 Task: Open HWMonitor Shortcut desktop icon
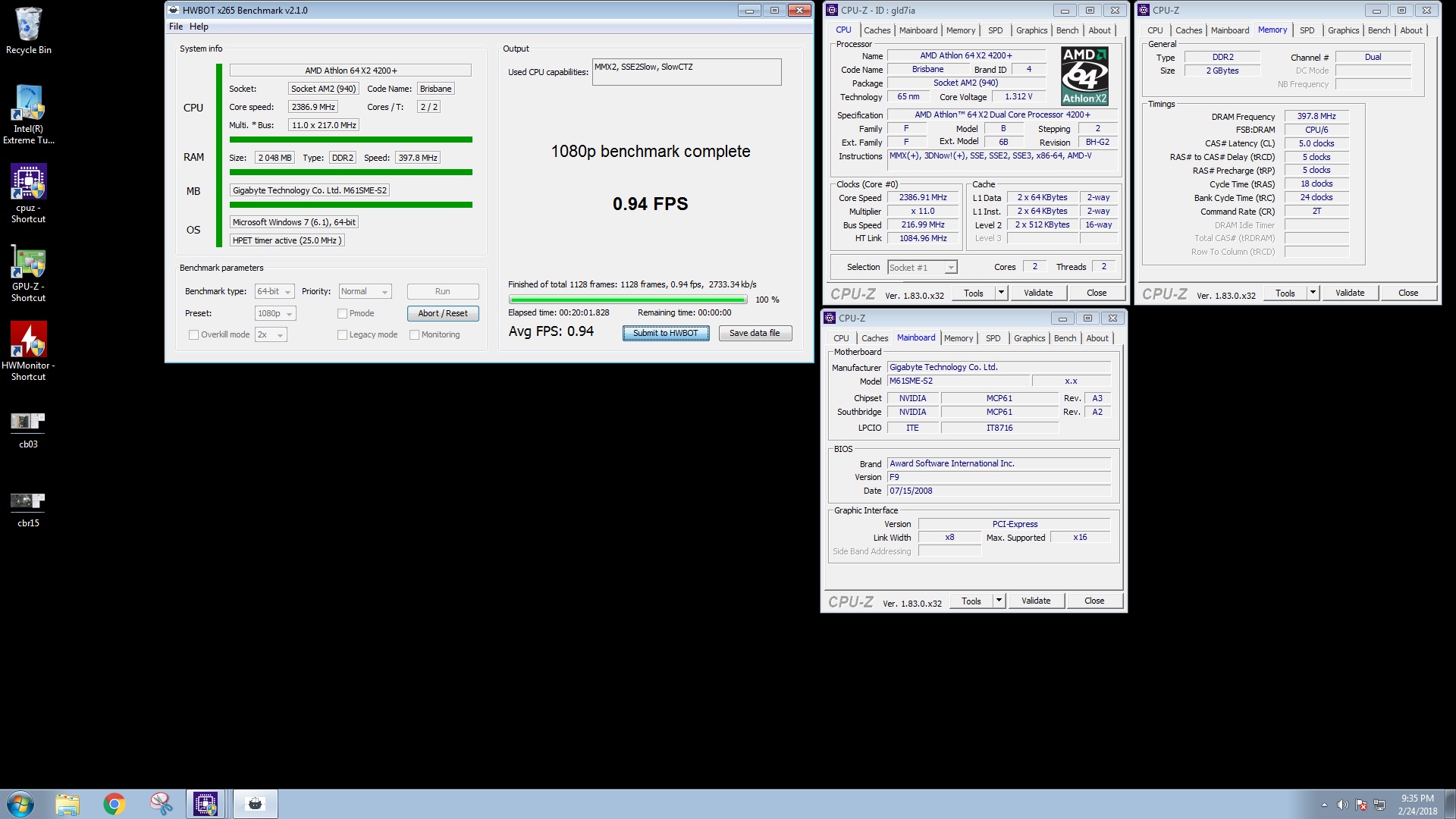pos(28,350)
